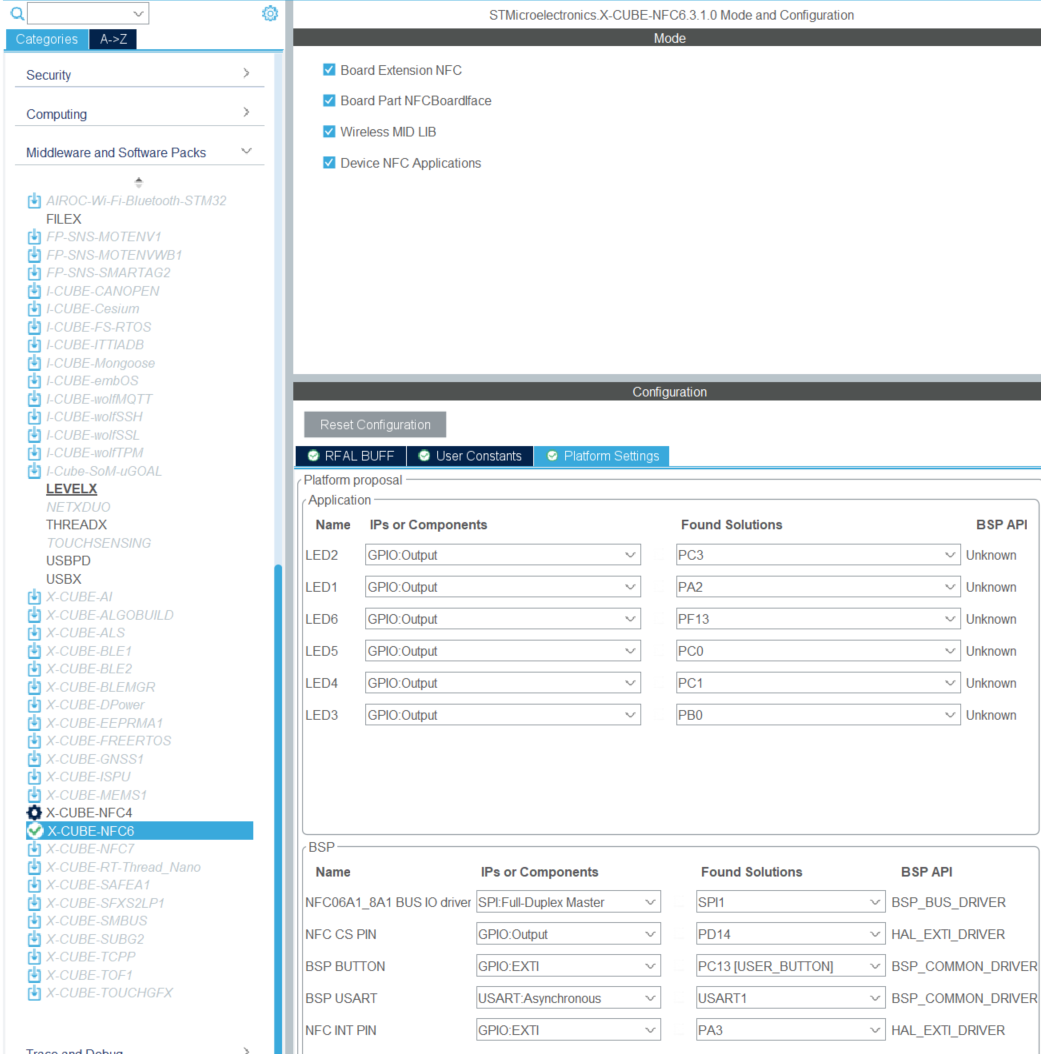Viewport: 1041px width, 1054px height.
Task: Click the download icon beside I-CUBE-CANOPEN
Action: click(34, 291)
